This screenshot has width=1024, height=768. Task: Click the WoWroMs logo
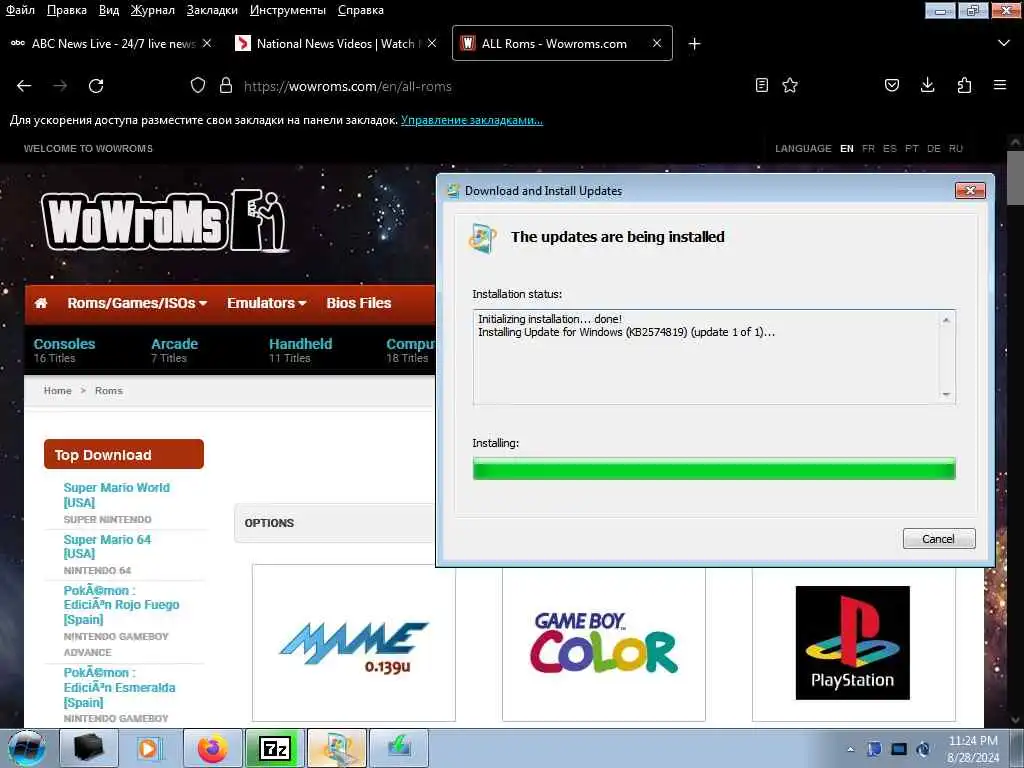165,221
